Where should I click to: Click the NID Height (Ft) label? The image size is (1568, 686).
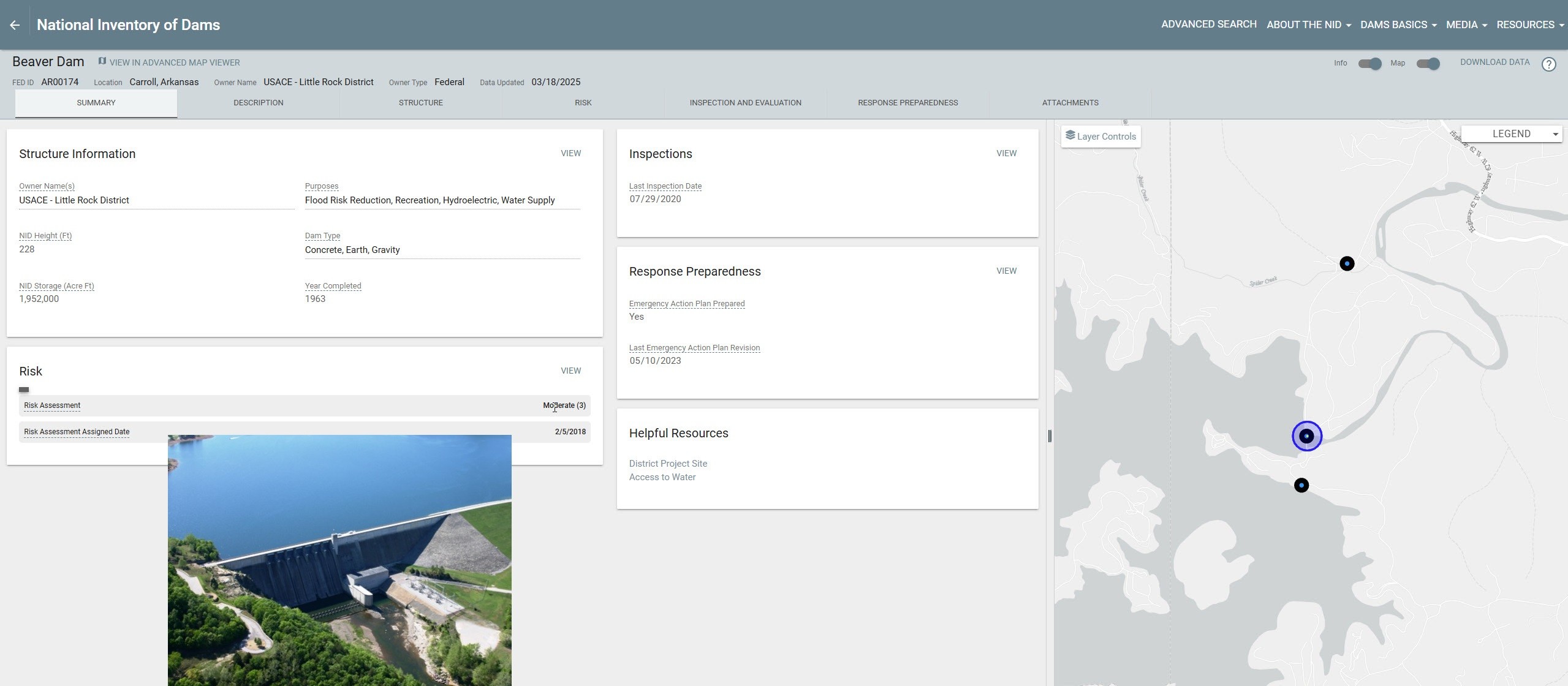[x=45, y=236]
